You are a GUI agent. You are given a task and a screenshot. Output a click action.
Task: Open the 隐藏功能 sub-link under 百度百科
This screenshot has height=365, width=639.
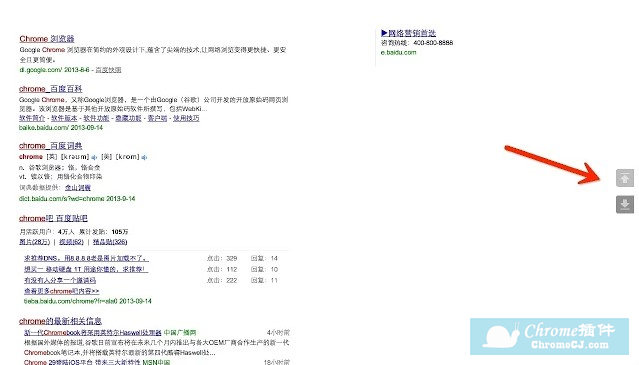[128, 118]
